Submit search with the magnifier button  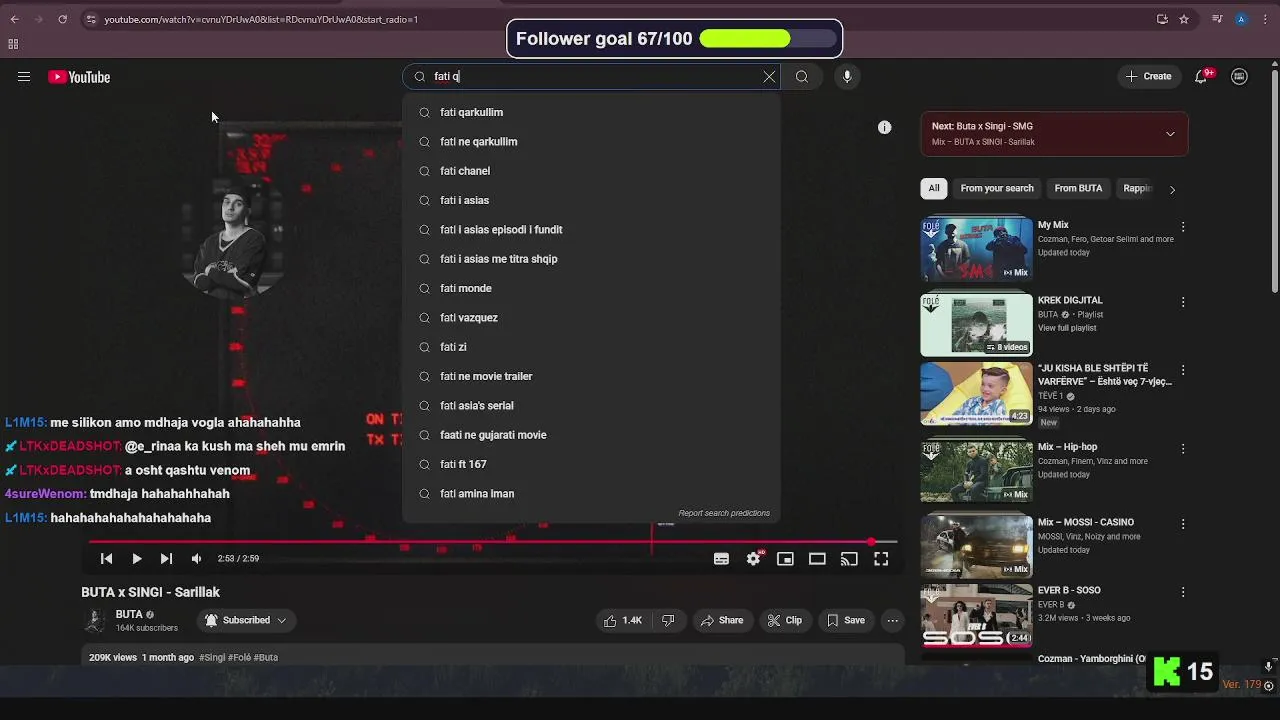pos(802,76)
